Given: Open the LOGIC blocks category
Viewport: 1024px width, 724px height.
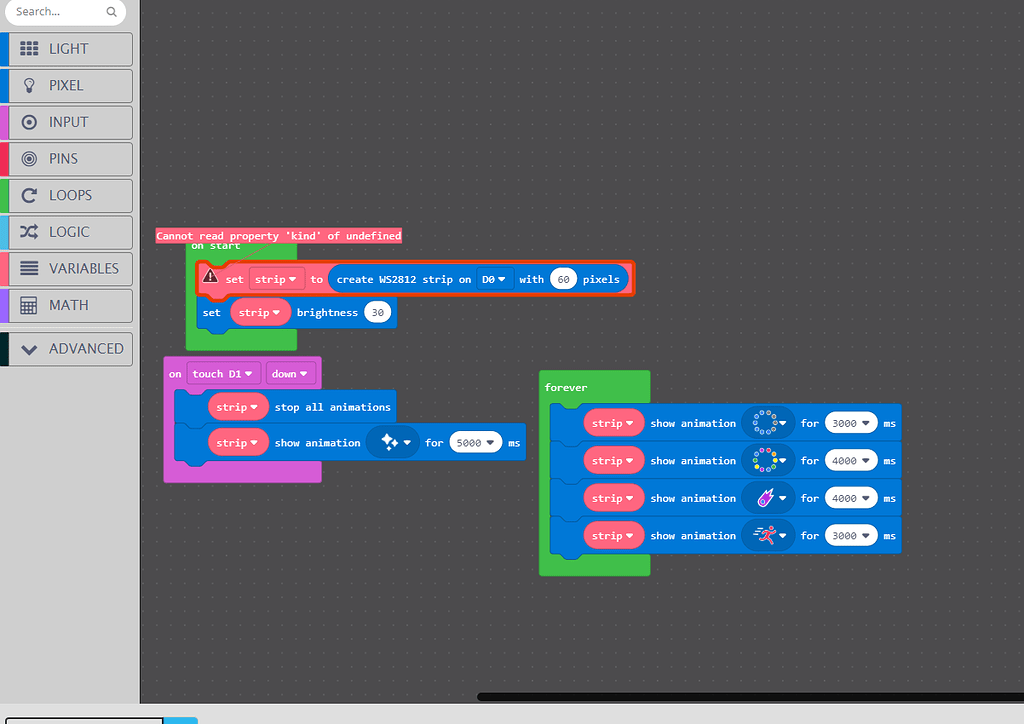Looking at the screenshot, I should coord(71,232).
